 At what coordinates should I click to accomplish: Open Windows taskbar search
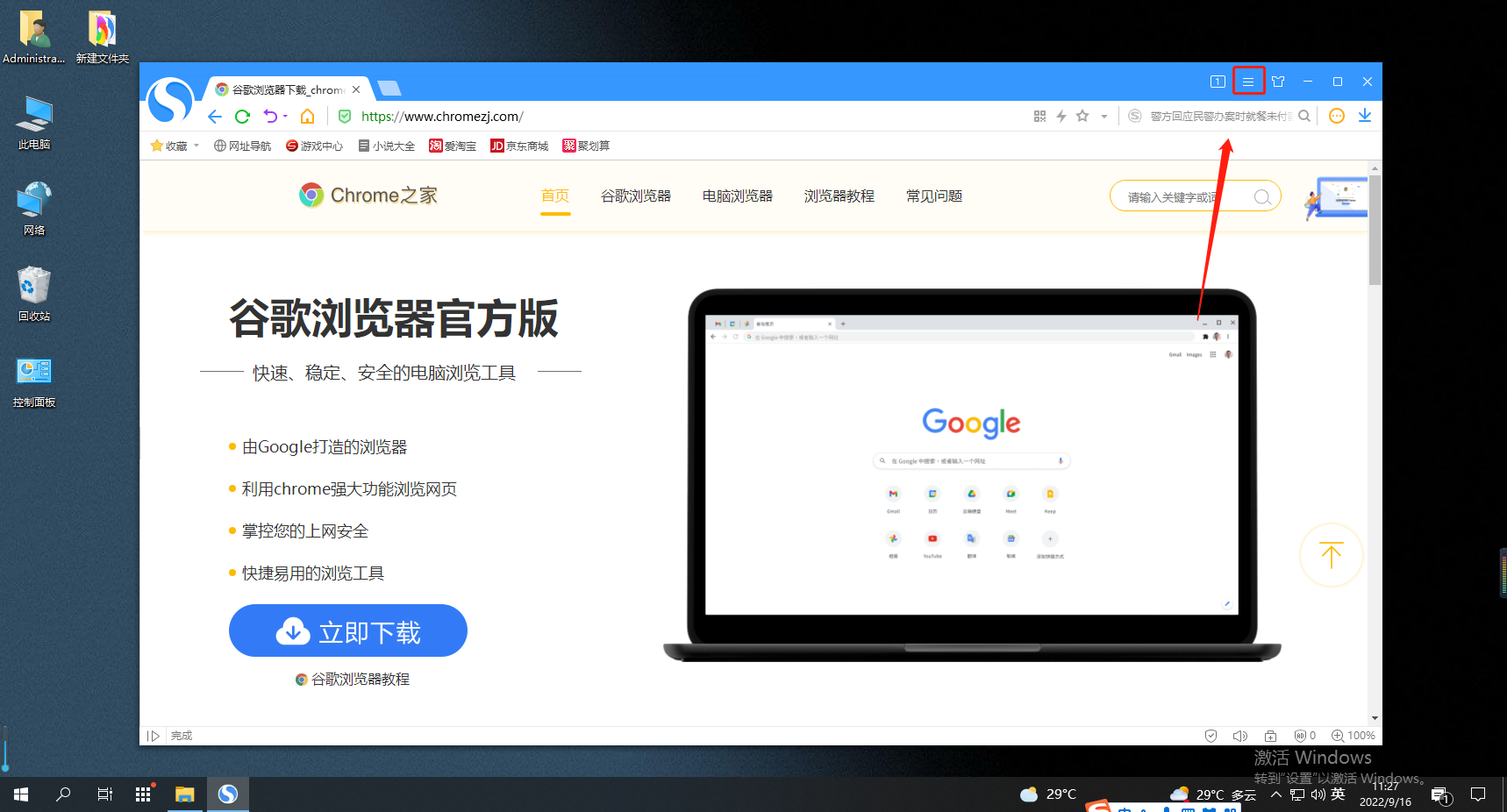[x=63, y=794]
